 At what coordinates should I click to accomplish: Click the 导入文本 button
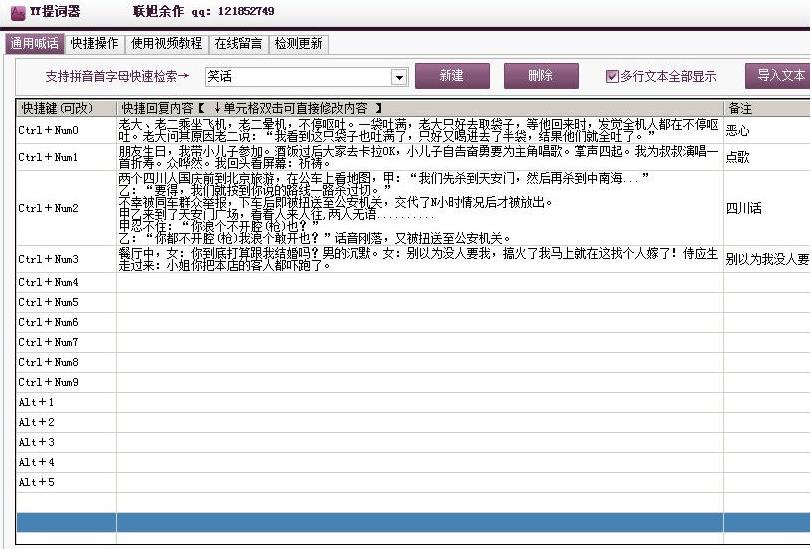point(778,76)
